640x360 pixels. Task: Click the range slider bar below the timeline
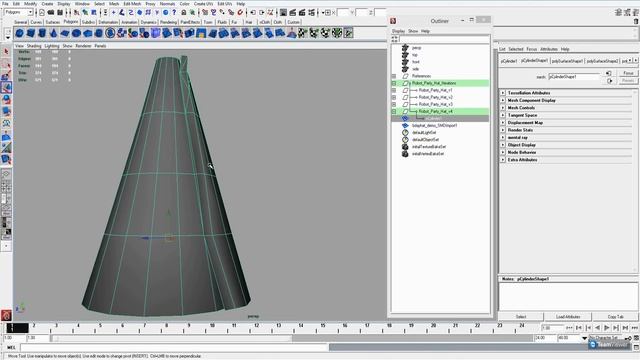point(171,338)
